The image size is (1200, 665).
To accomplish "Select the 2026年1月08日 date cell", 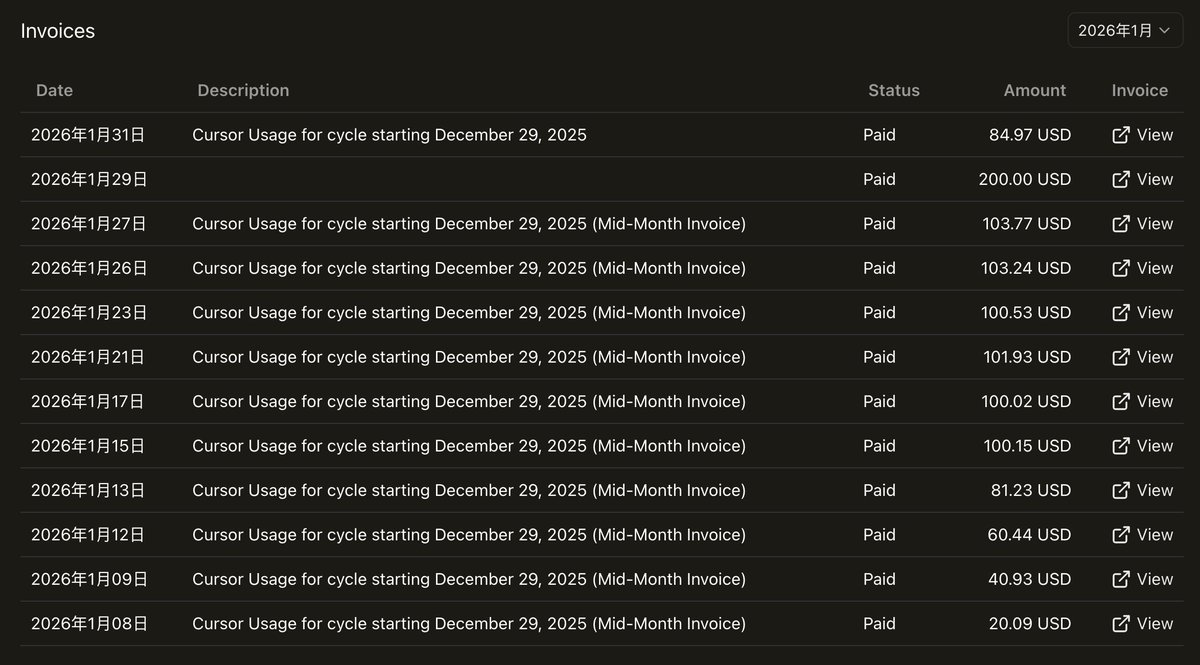I will click(89, 623).
